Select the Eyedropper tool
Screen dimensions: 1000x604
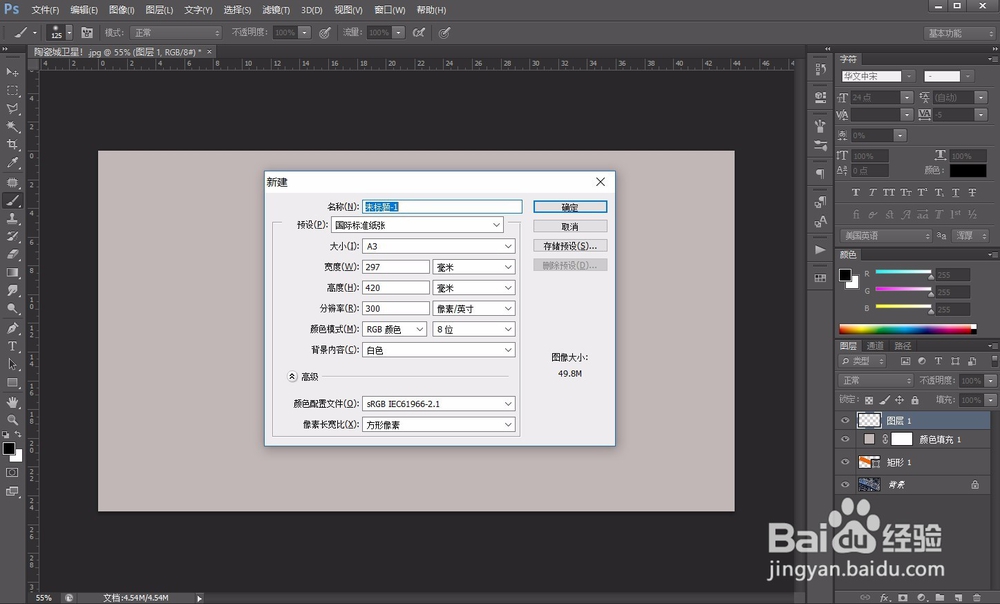[x=12, y=163]
